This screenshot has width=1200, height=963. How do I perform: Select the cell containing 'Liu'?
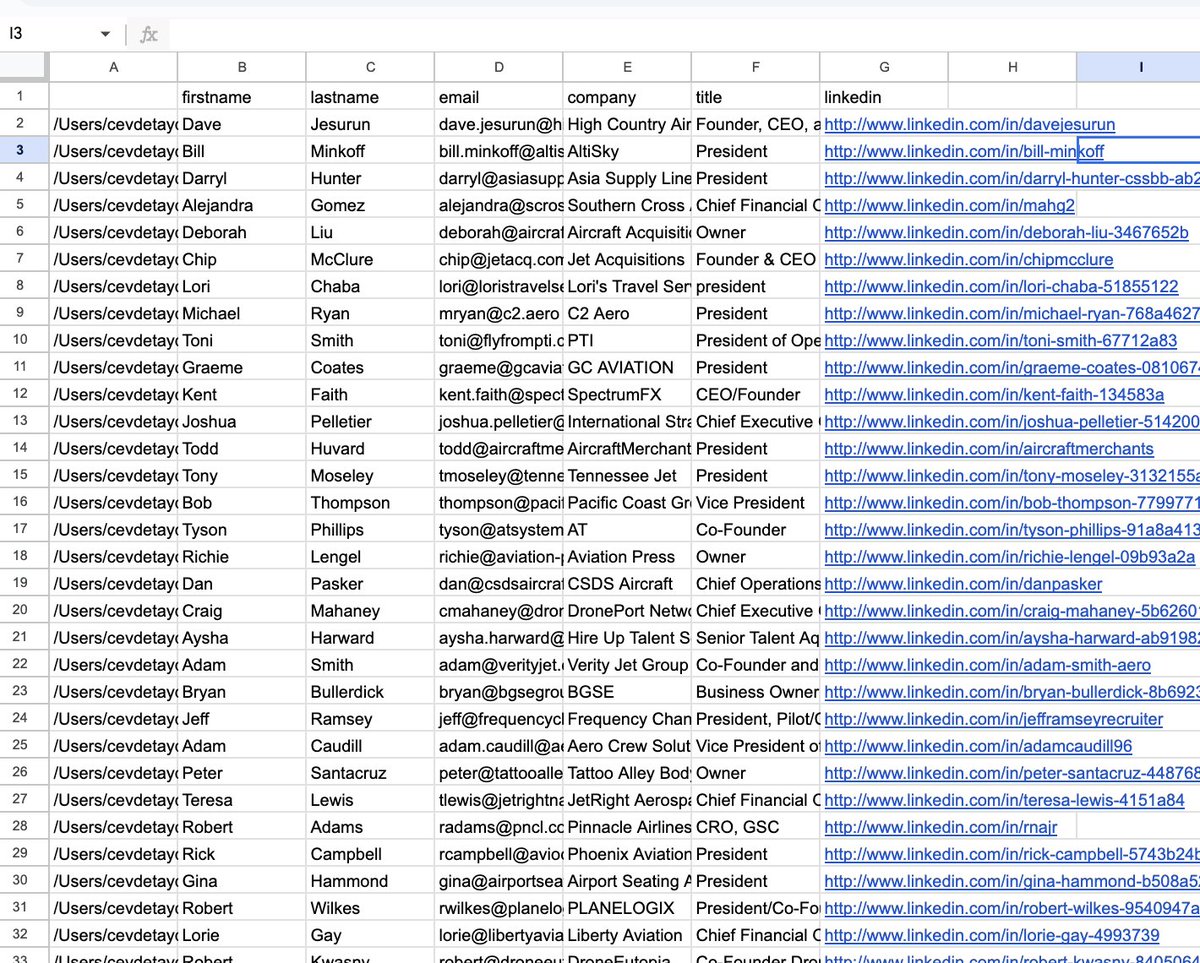pos(370,232)
